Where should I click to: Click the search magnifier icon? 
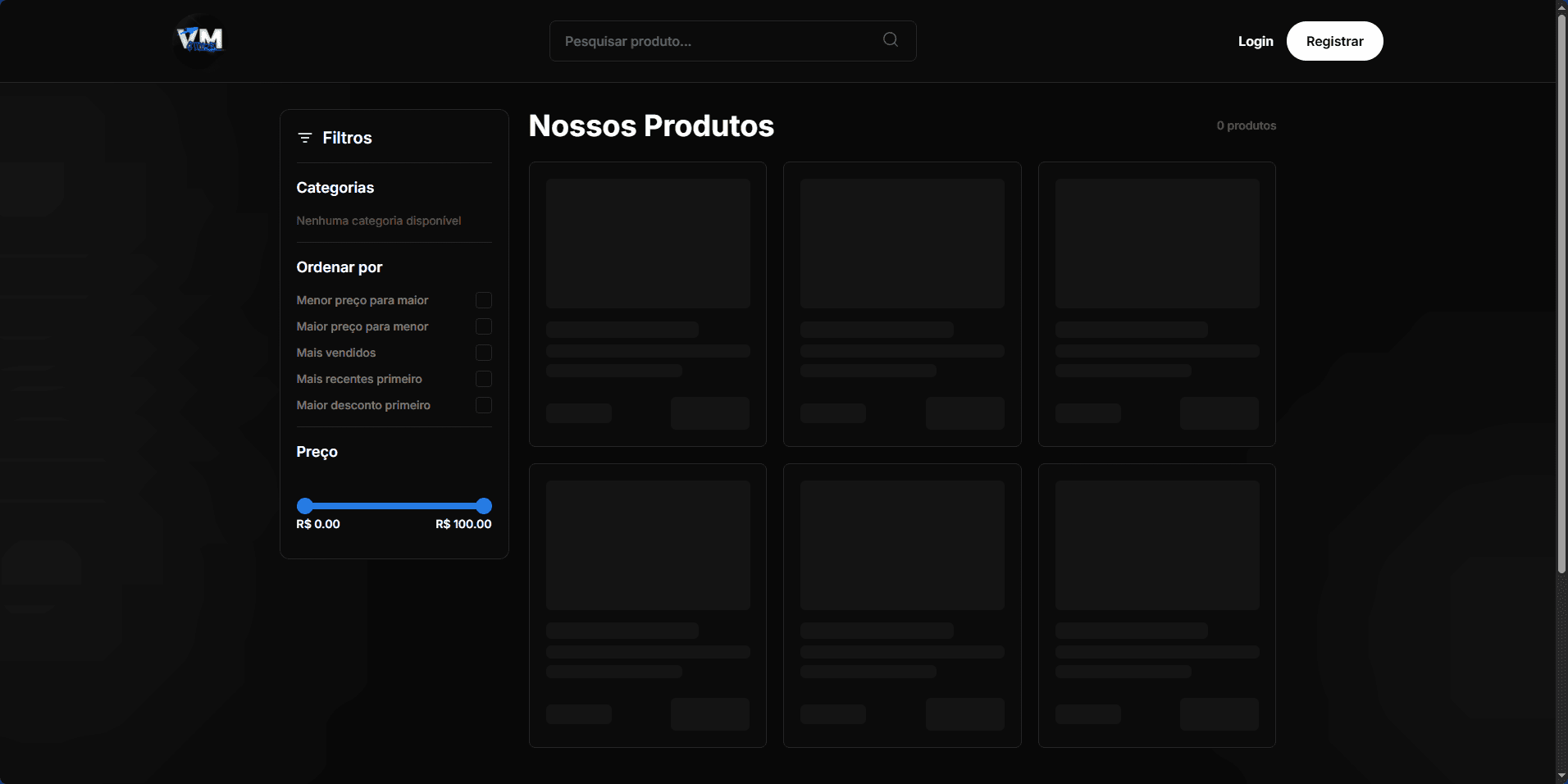point(890,39)
